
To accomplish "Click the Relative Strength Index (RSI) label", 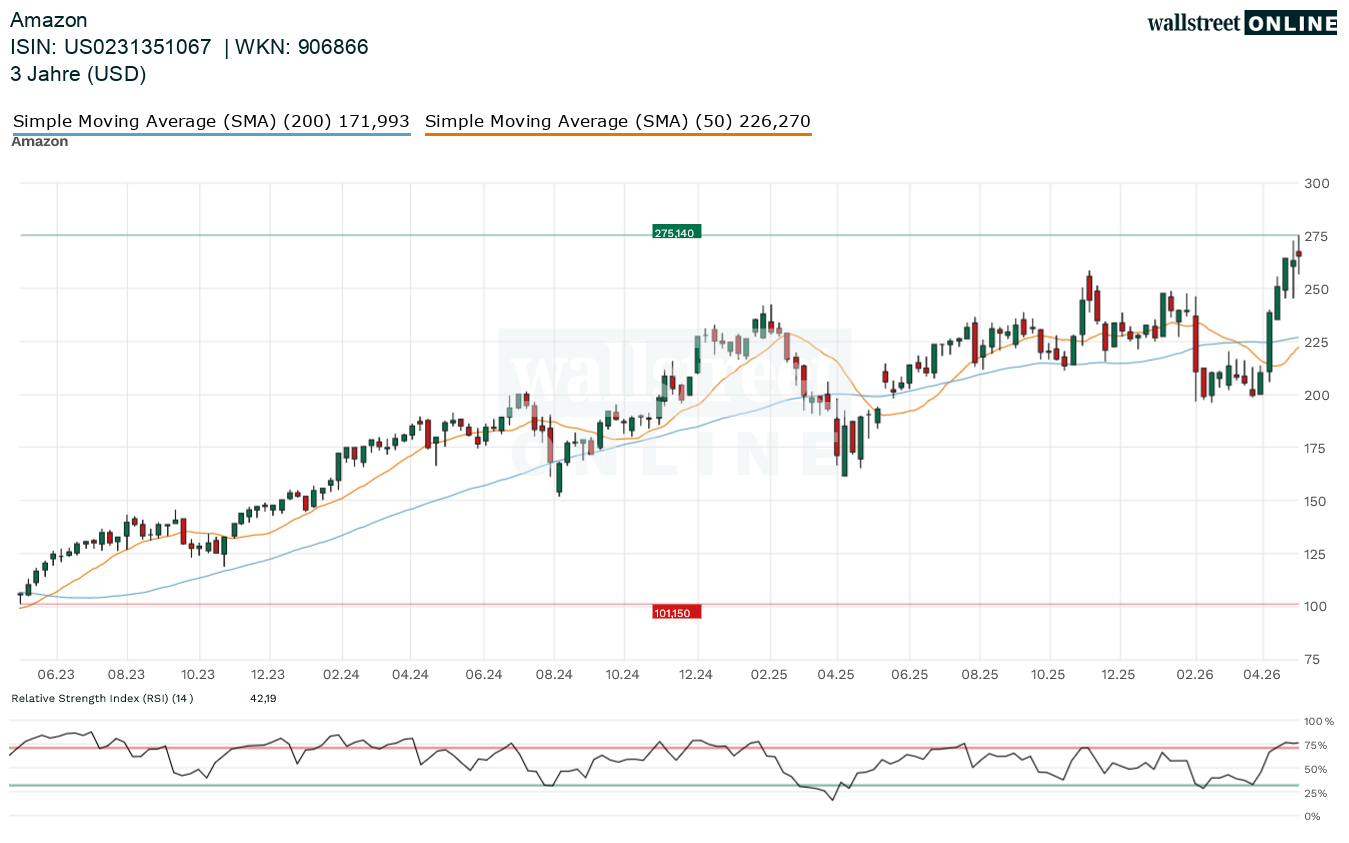I will click(x=102, y=698).
